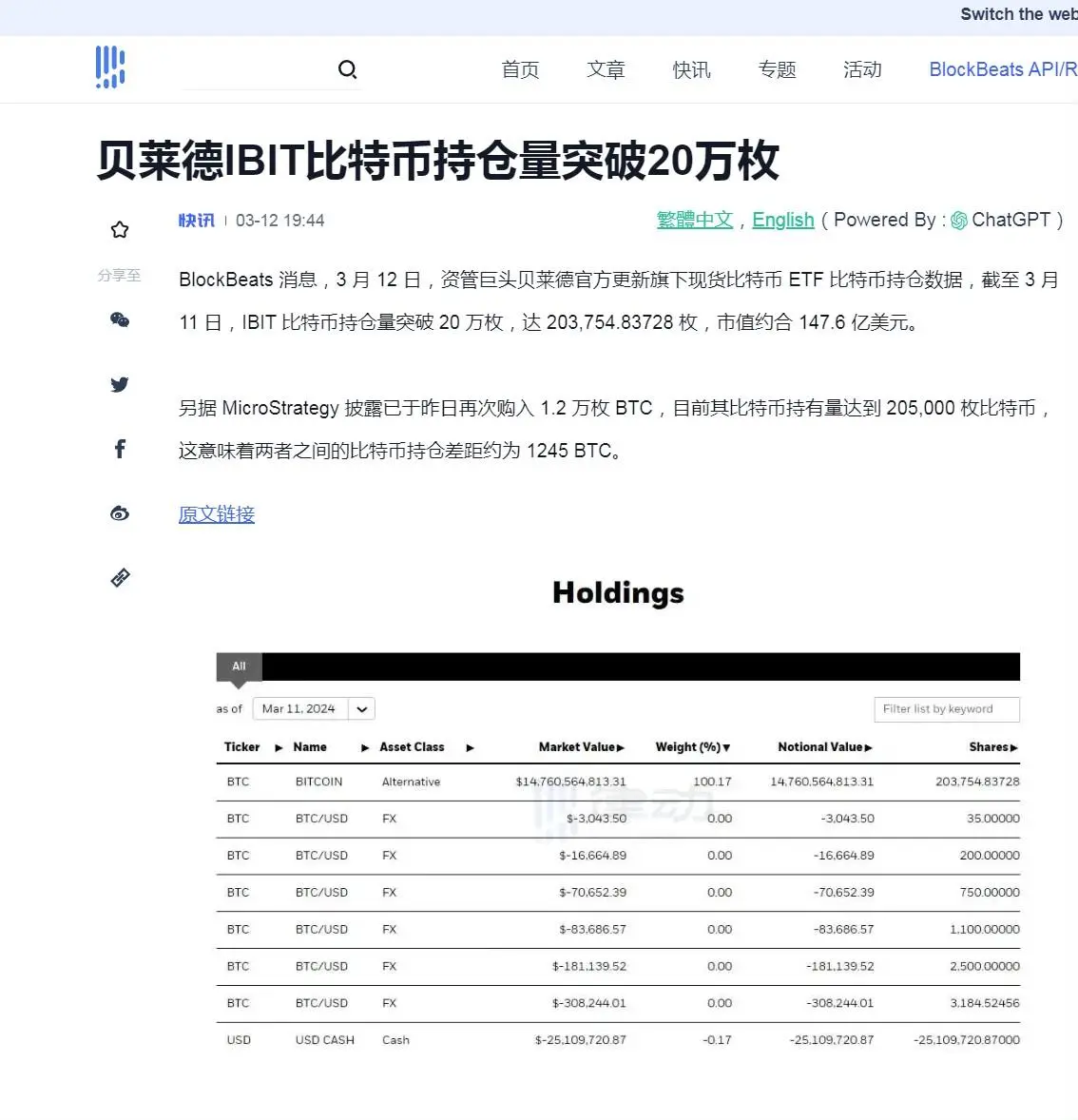Click shares value -25,109,720.87000
Viewport: 1078px width, 1120px height.
coord(967,1040)
